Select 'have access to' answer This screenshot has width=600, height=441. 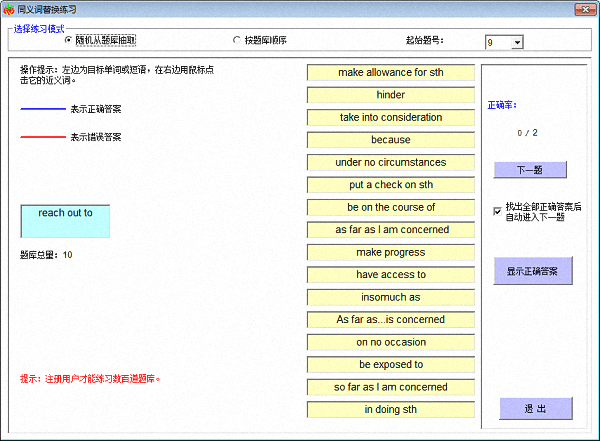click(390, 275)
